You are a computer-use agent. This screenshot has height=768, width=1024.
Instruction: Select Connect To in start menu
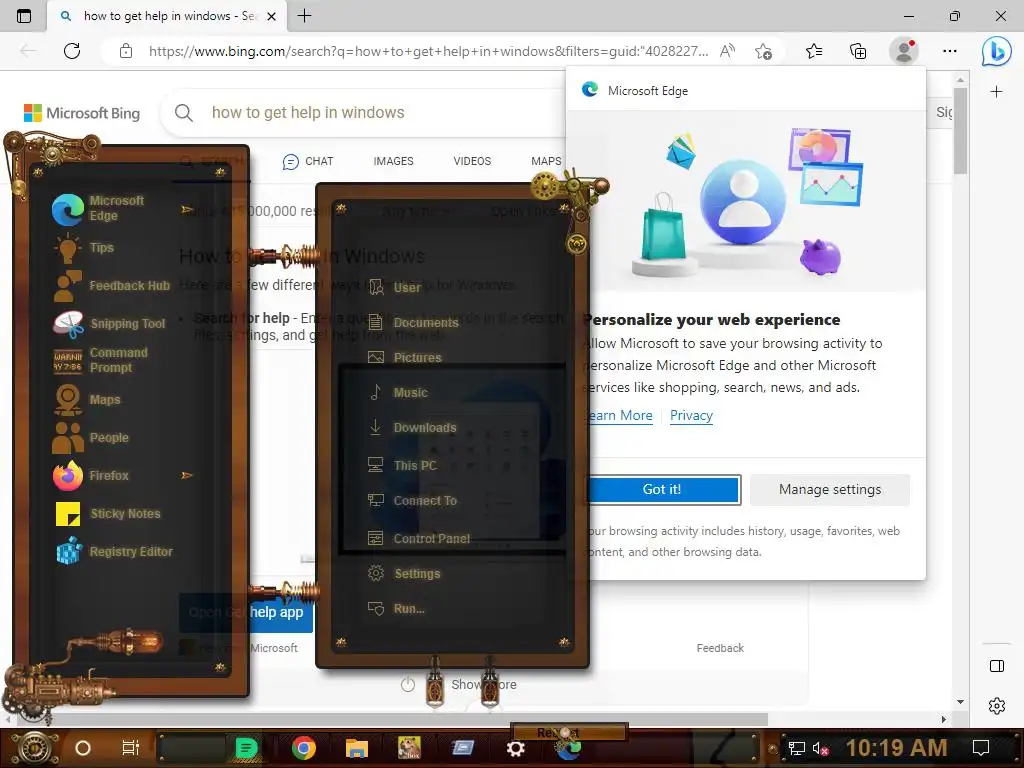(x=412, y=501)
